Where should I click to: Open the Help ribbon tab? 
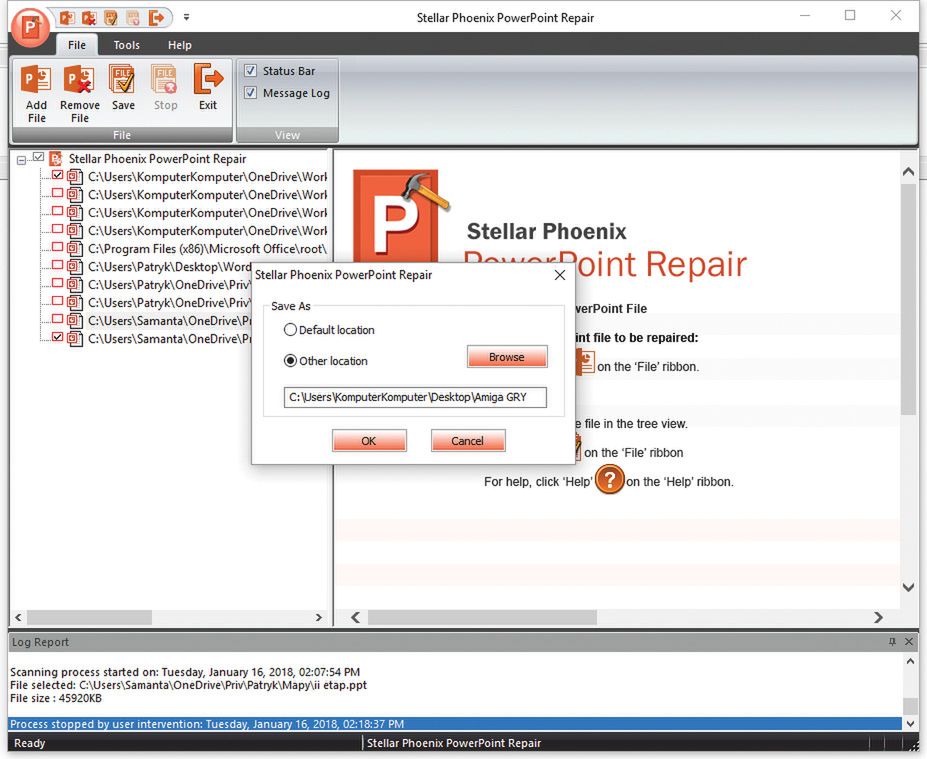[x=180, y=45]
